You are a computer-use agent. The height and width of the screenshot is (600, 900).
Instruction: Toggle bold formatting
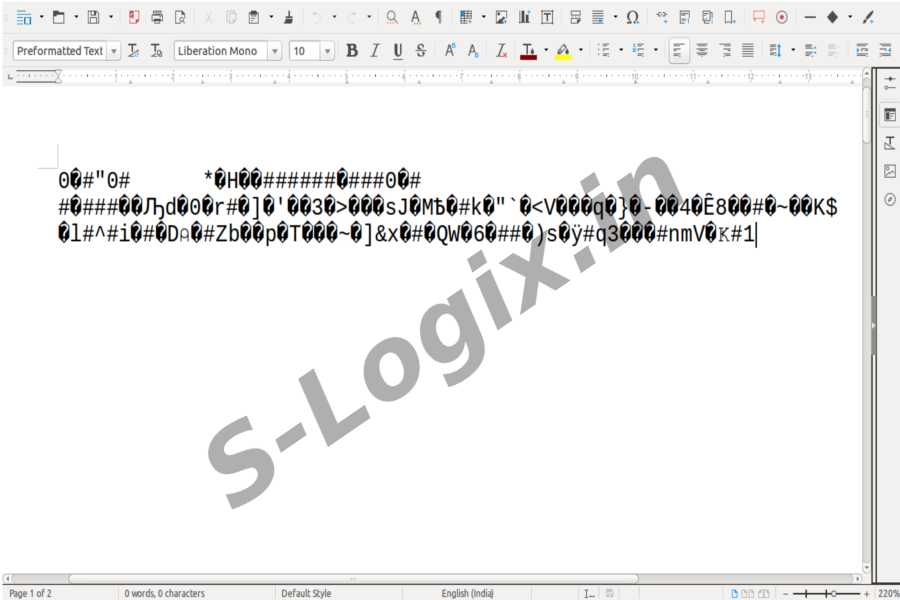pyautogui.click(x=352, y=51)
